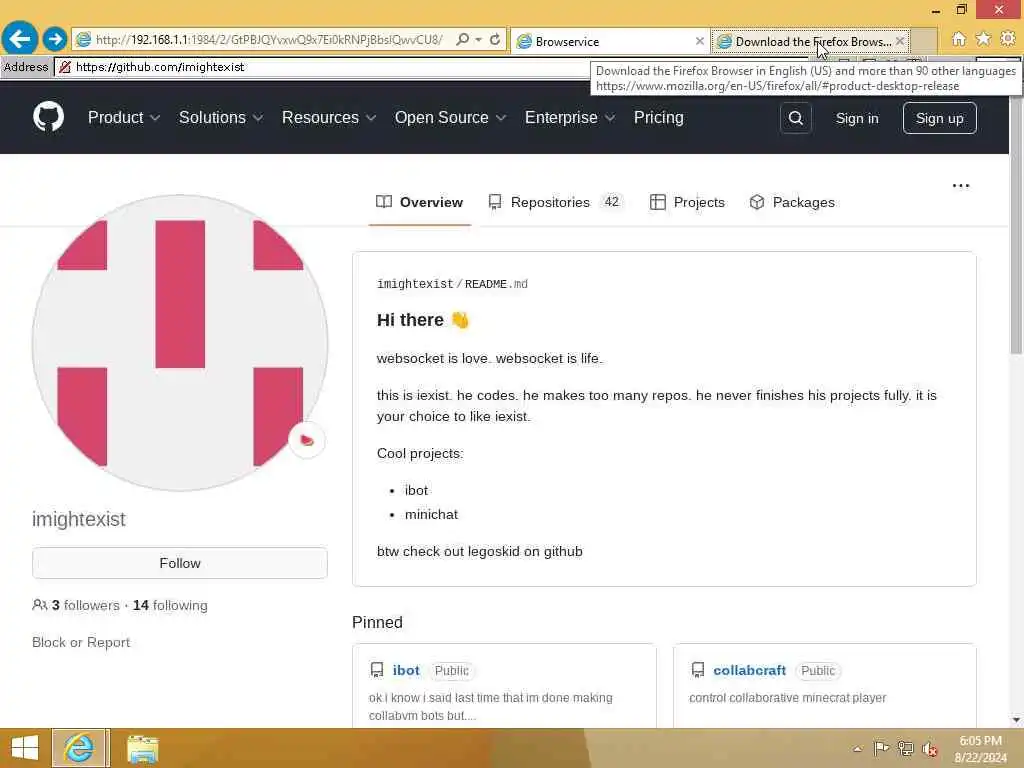Expand the Open Source menu
The image size is (1024, 768).
[451, 118]
